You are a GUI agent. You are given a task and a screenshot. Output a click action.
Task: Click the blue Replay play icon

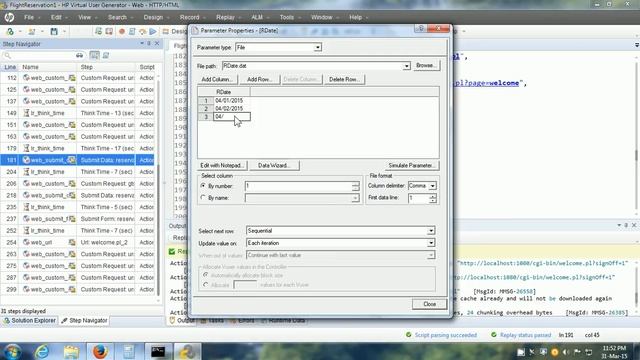click(x=153, y=31)
